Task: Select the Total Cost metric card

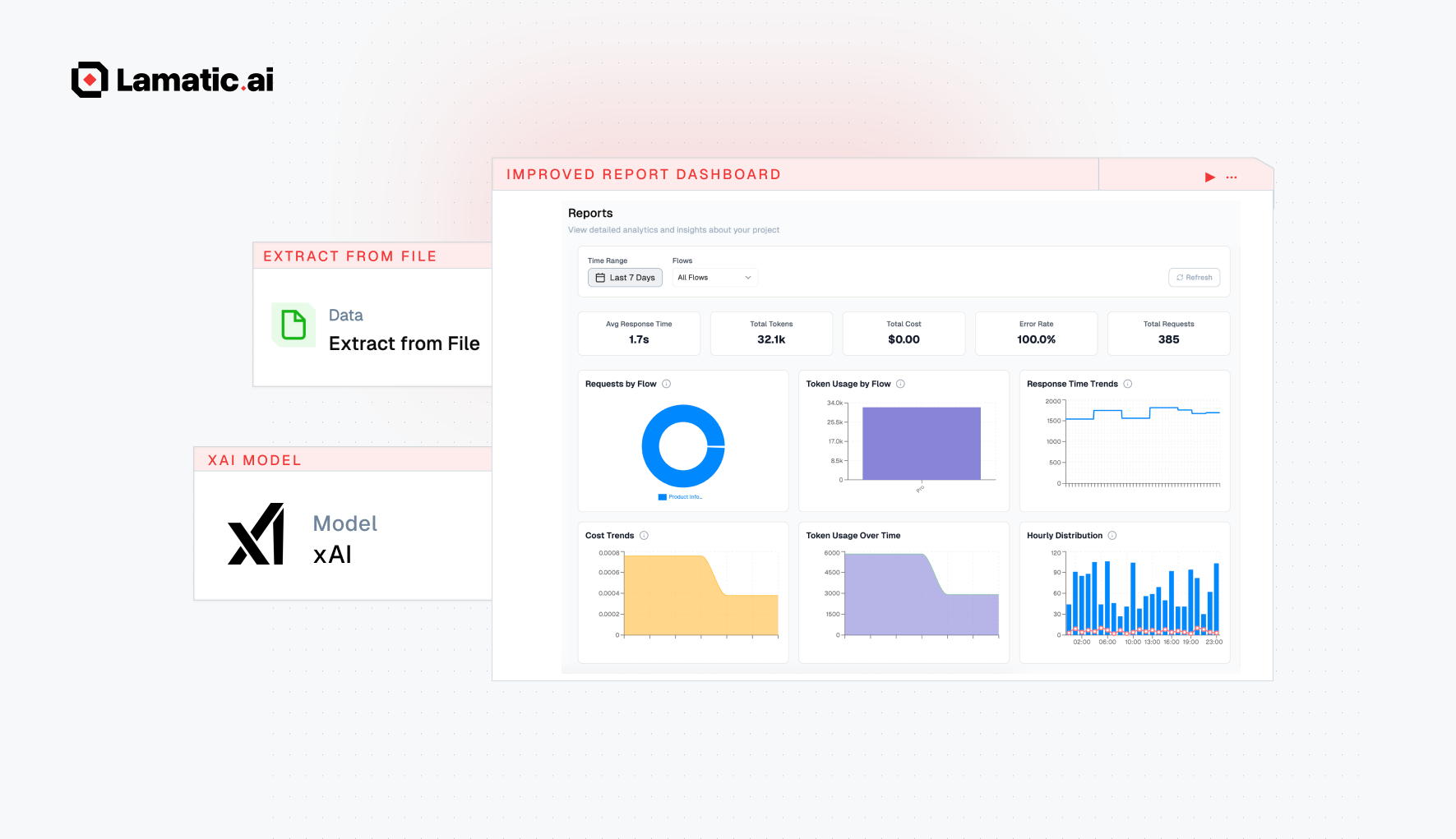Action: (x=904, y=333)
